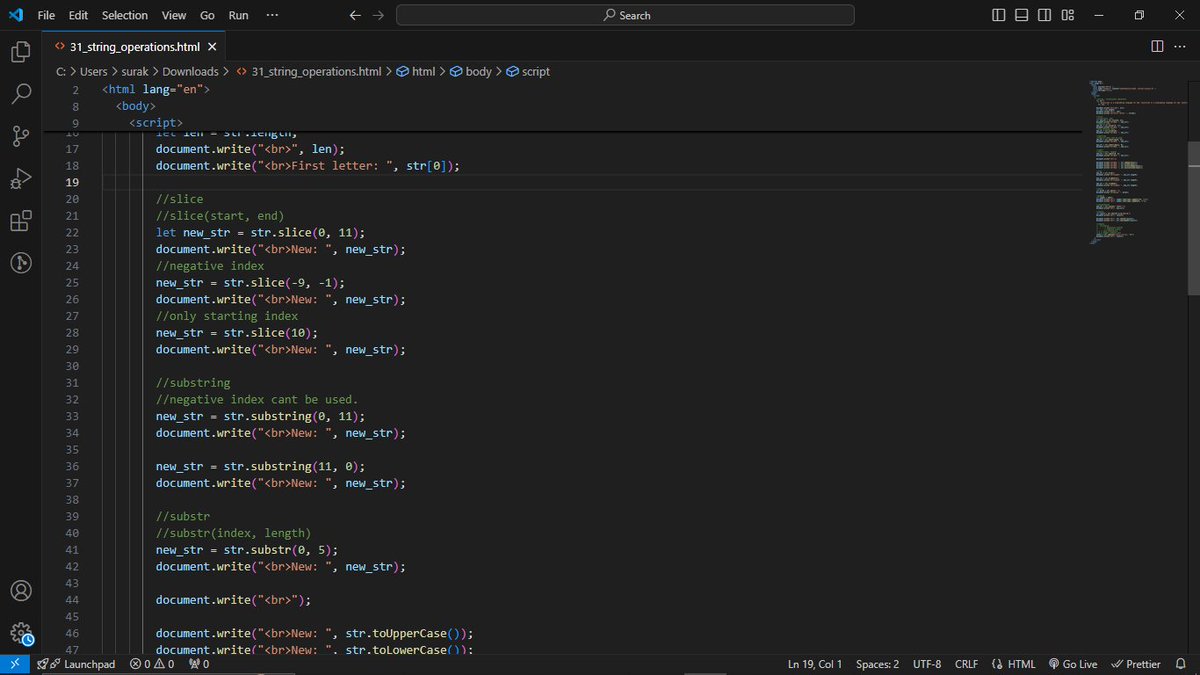Image resolution: width=1200 pixels, height=675 pixels.
Task: Toggle the Primary Side Bar visibility
Action: tap(997, 15)
